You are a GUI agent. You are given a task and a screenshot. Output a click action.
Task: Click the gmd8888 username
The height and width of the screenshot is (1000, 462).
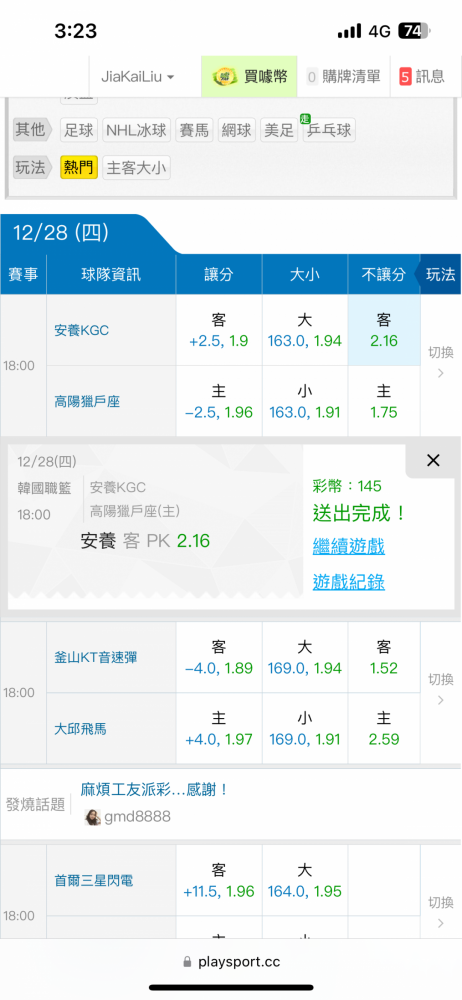pos(138,818)
